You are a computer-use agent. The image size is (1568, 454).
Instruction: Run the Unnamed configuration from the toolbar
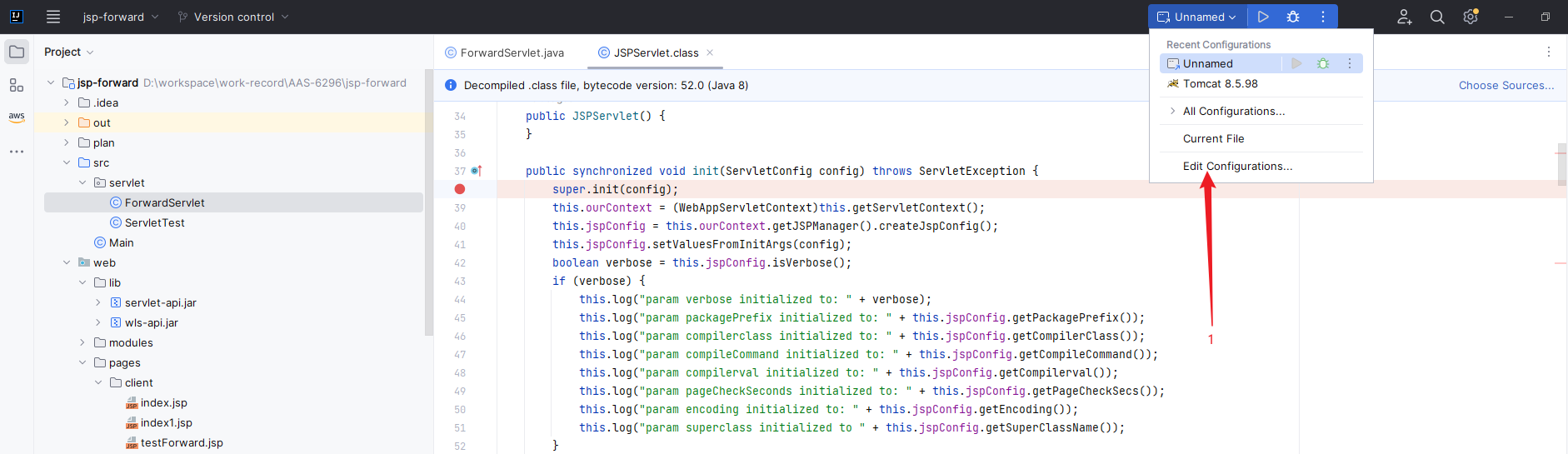coord(1263,17)
